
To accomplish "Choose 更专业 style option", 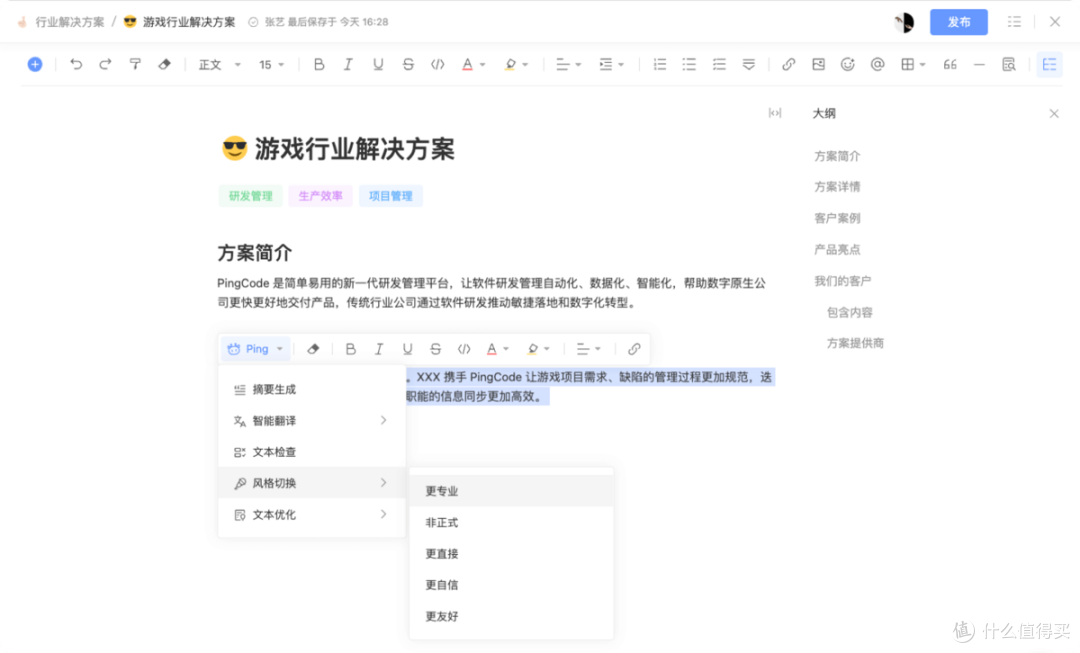I will (x=511, y=491).
